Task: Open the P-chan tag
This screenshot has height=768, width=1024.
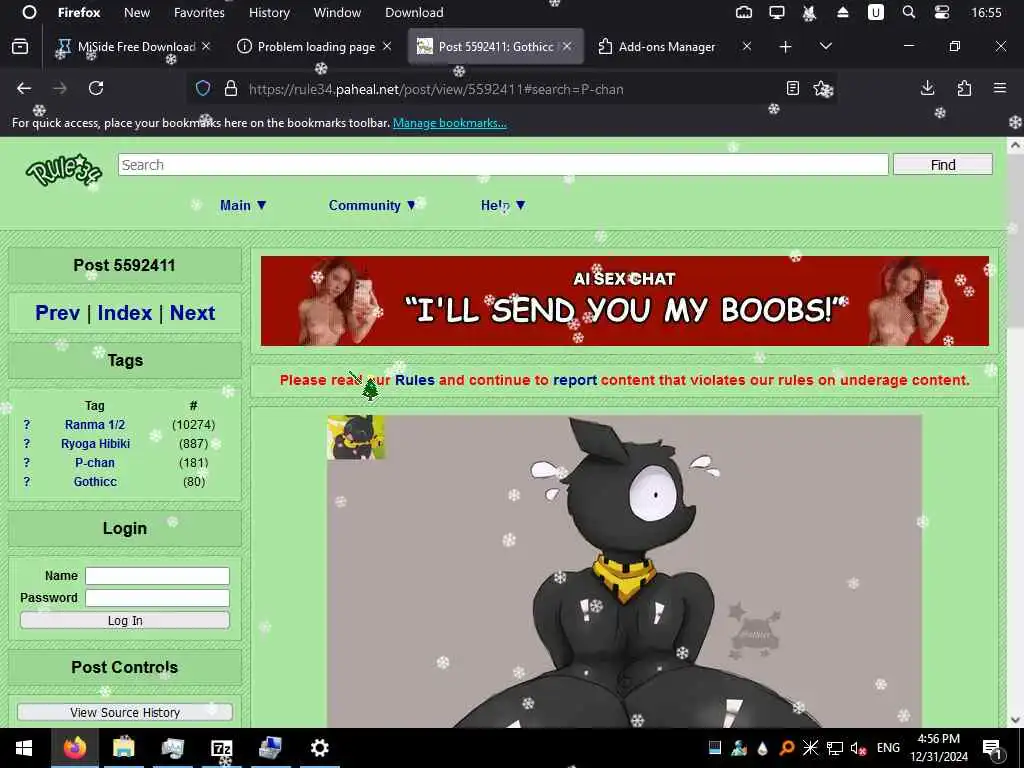Action: pyautogui.click(x=95, y=462)
